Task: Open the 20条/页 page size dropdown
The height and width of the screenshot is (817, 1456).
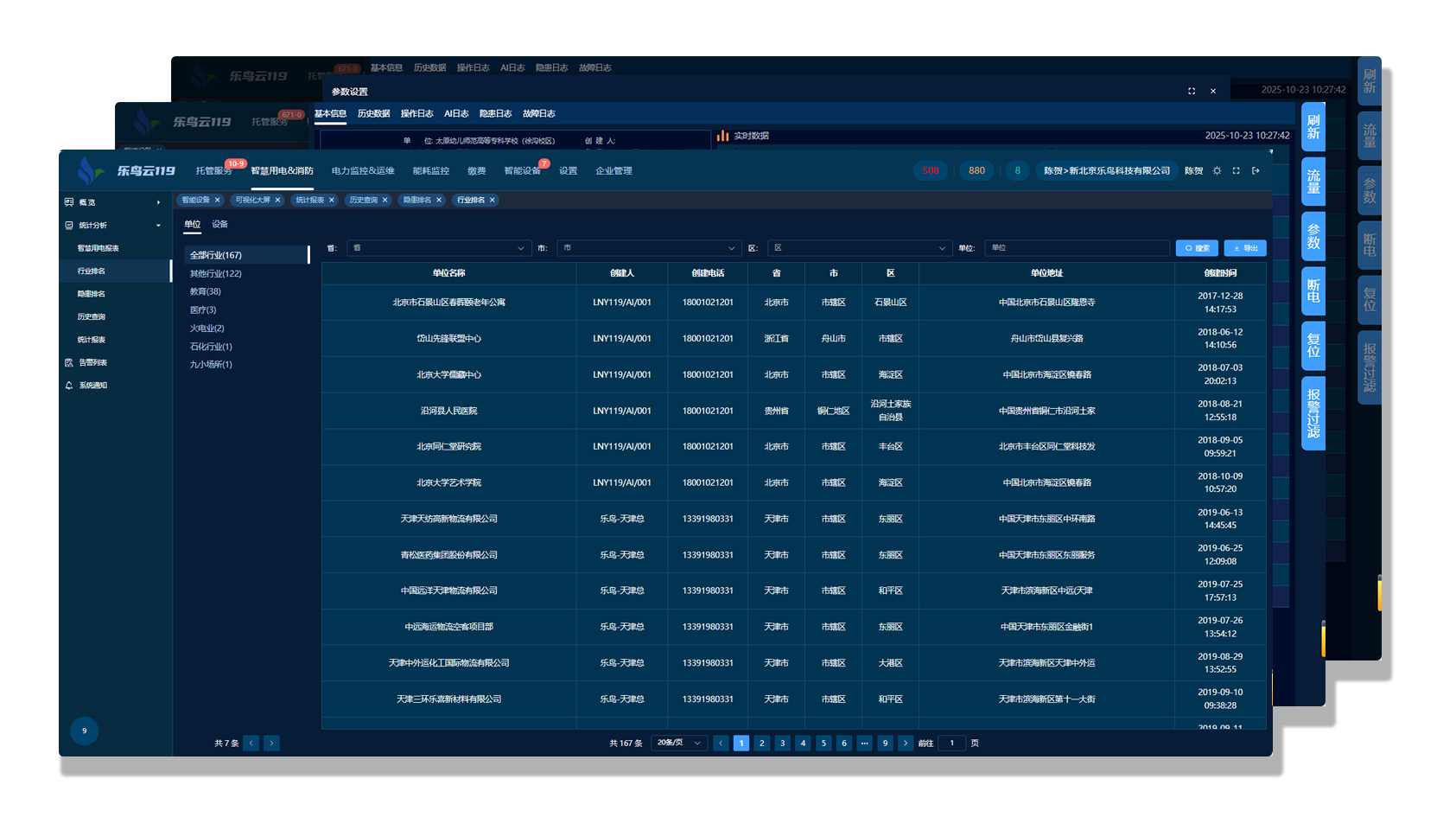Action: (x=679, y=744)
